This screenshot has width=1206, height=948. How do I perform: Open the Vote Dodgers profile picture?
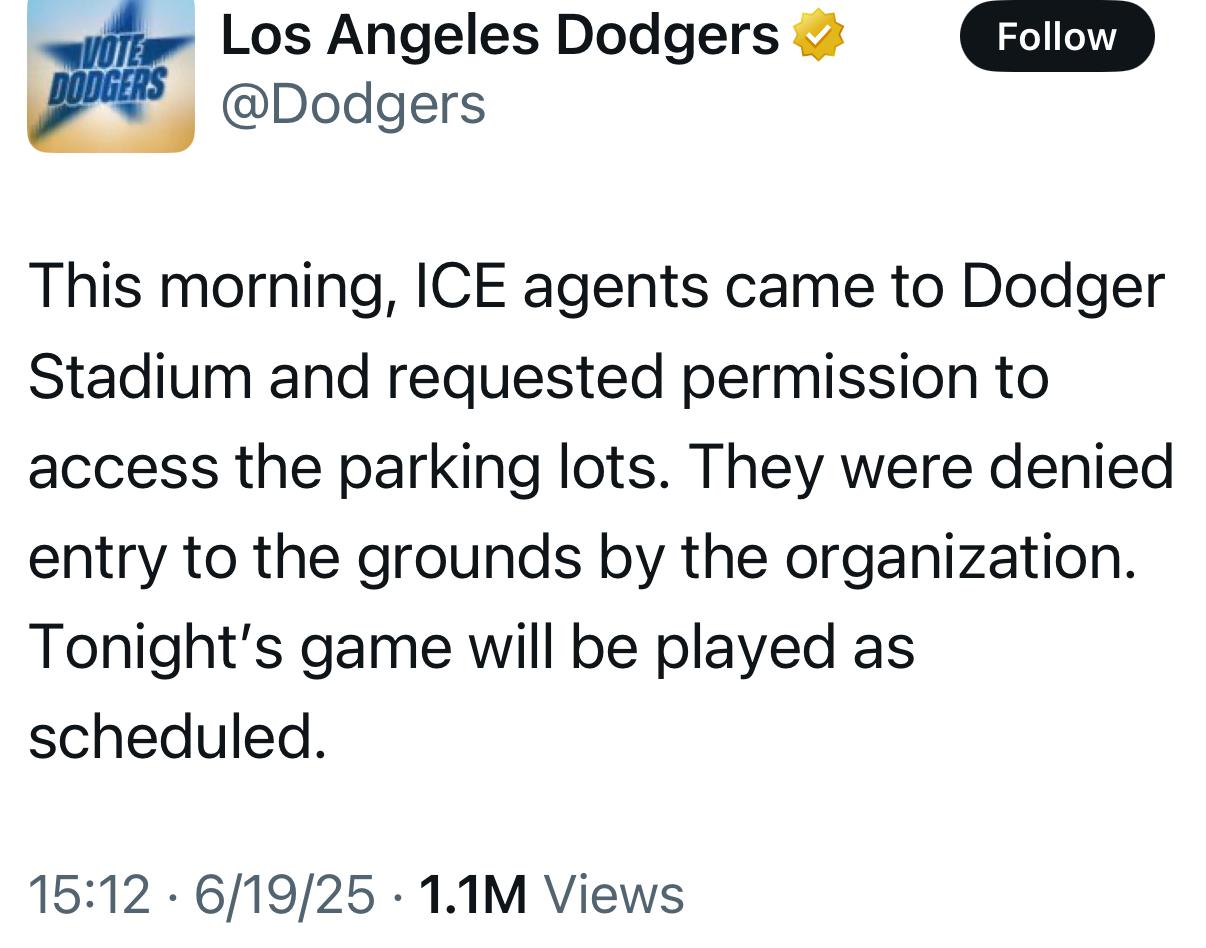click(x=110, y=74)
